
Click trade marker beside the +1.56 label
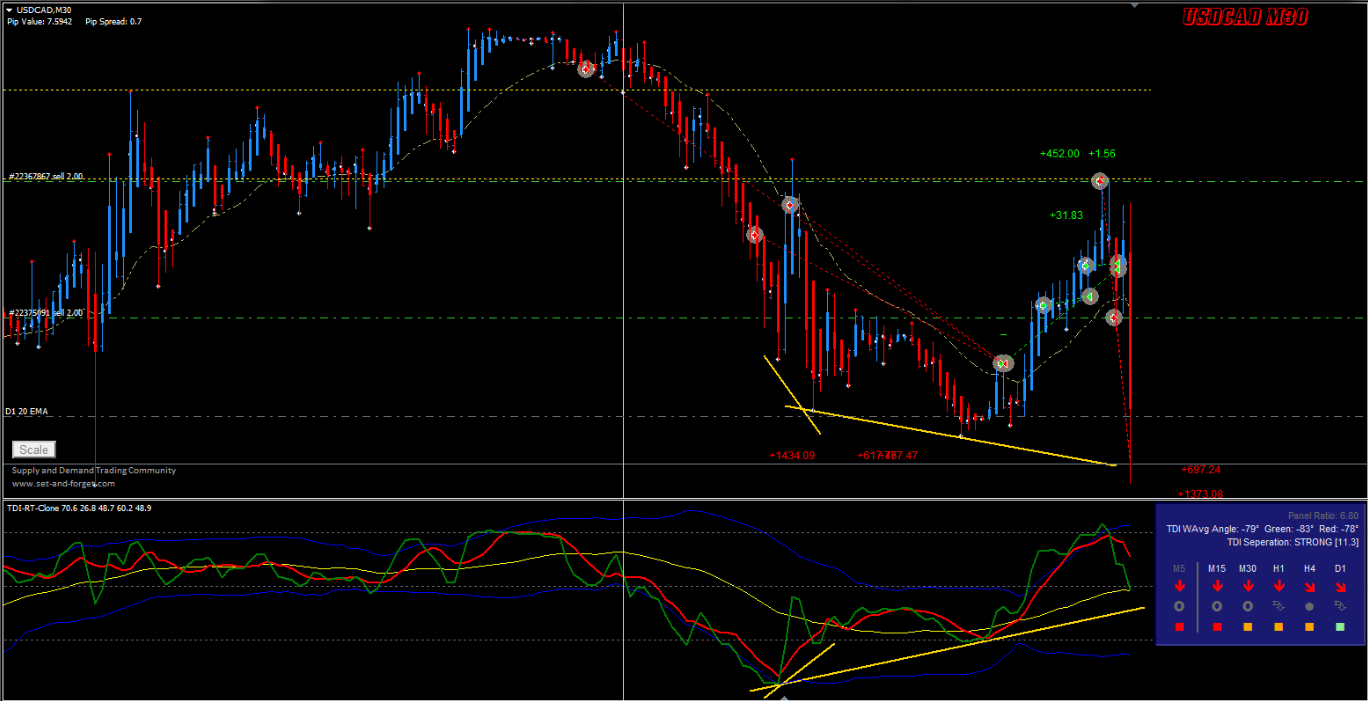(x=1100, y=181)
